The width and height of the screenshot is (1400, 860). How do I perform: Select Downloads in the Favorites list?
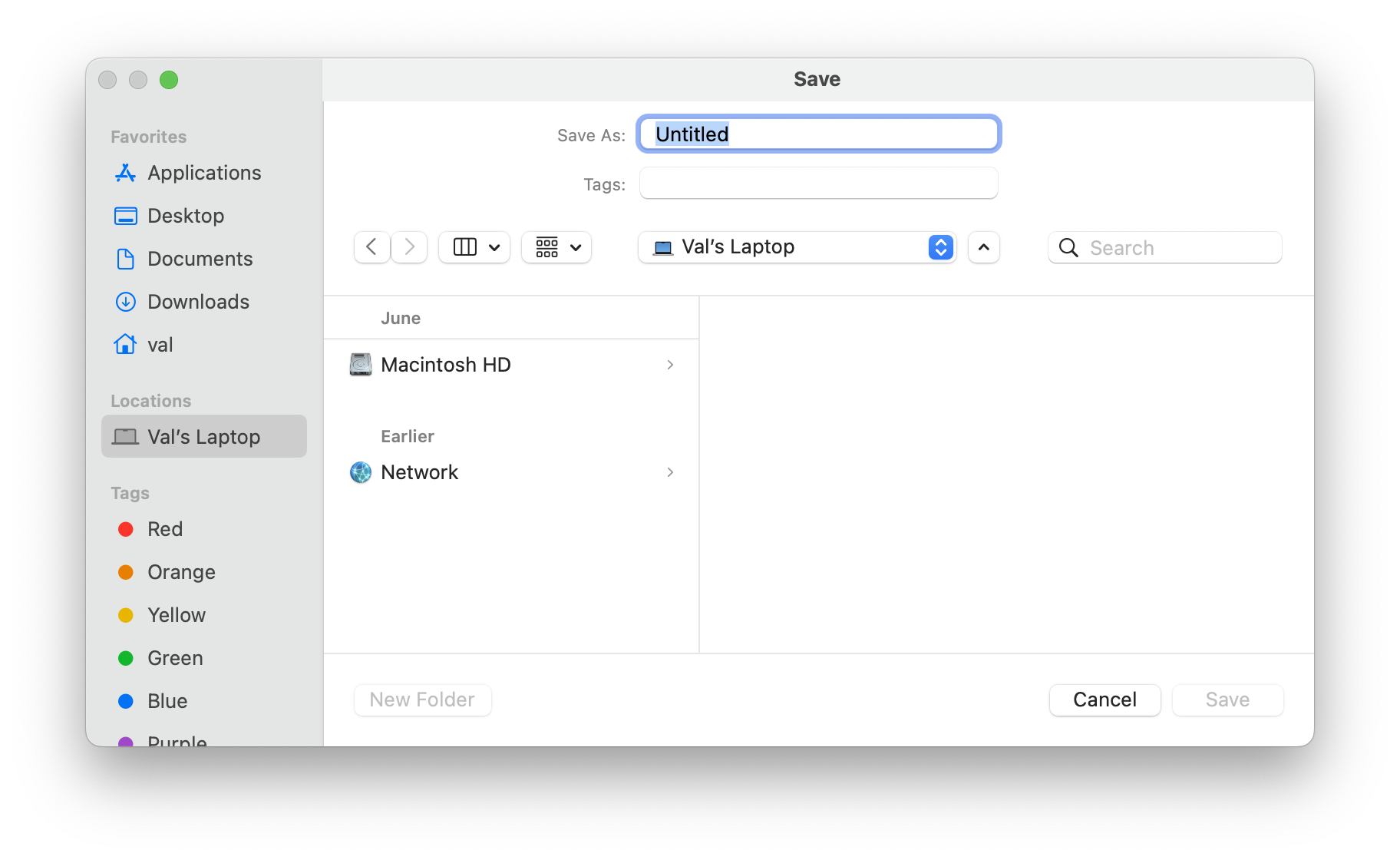point(198,302)
